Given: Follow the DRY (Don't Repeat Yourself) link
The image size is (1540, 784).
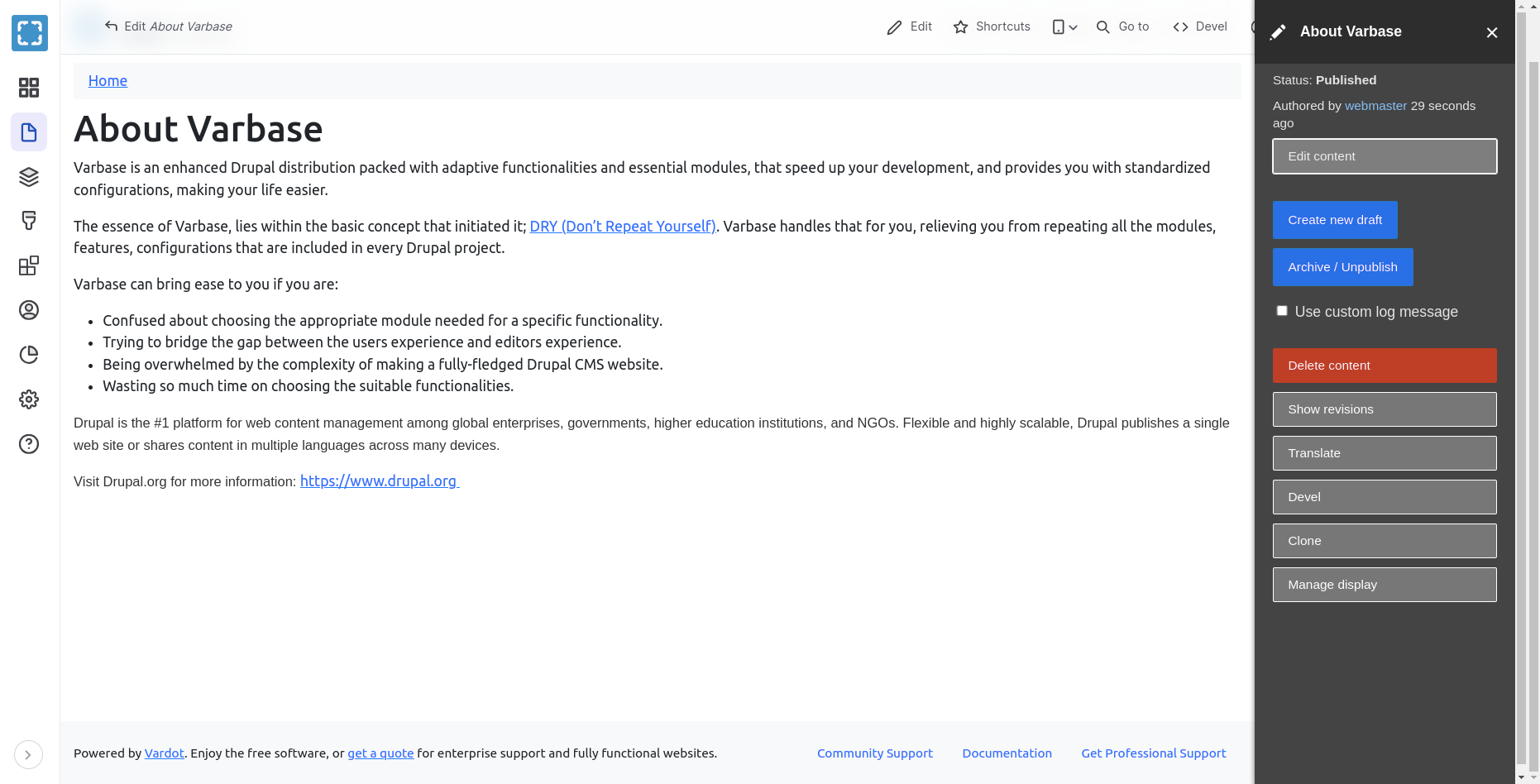Looking at the screenshot, I should [x=622, y=227].
